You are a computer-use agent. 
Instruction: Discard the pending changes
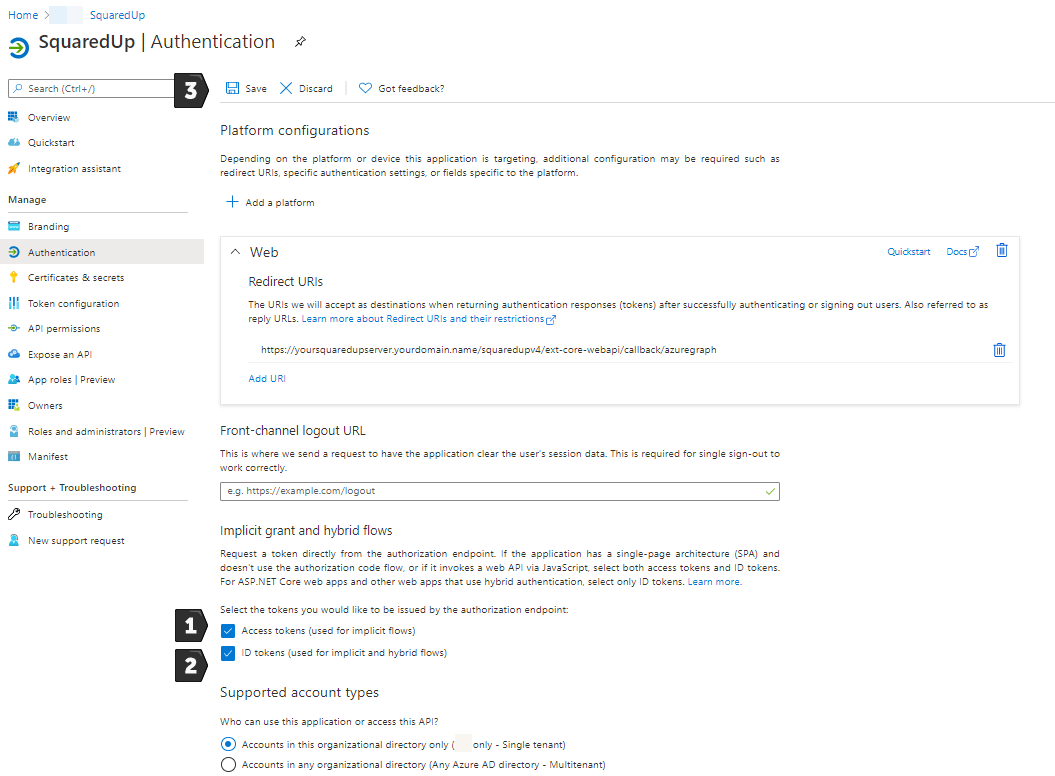click(306, 88)
